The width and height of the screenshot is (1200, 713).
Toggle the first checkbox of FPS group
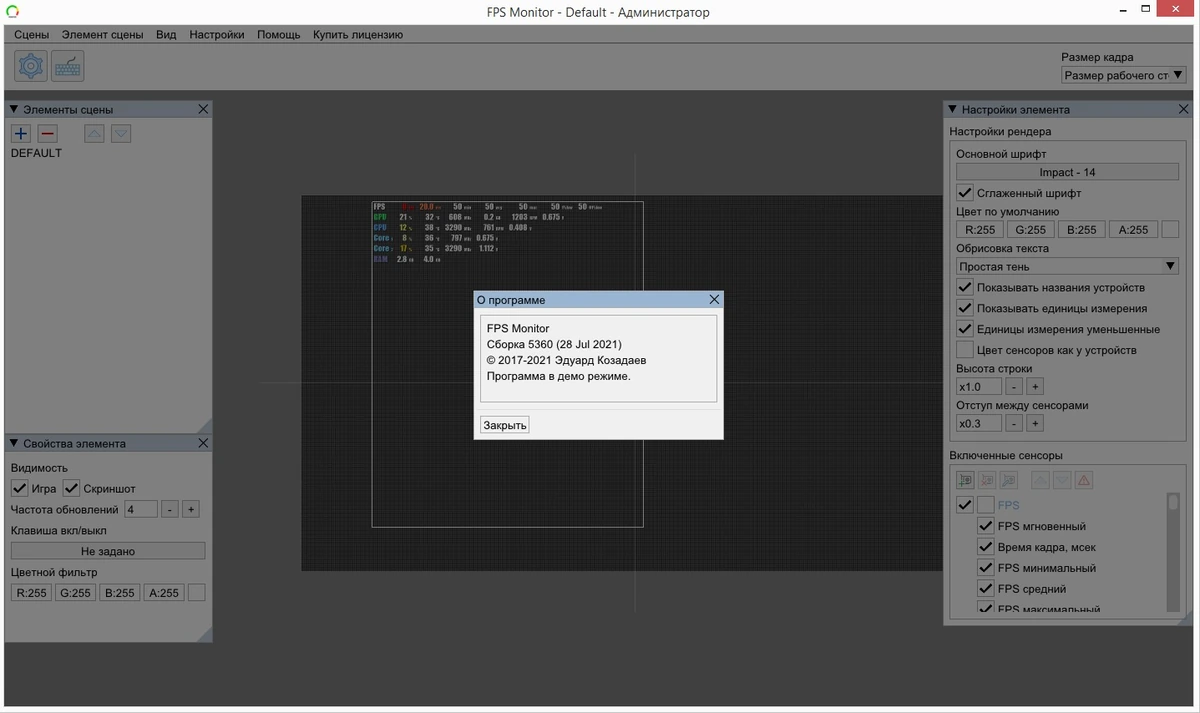965,505
